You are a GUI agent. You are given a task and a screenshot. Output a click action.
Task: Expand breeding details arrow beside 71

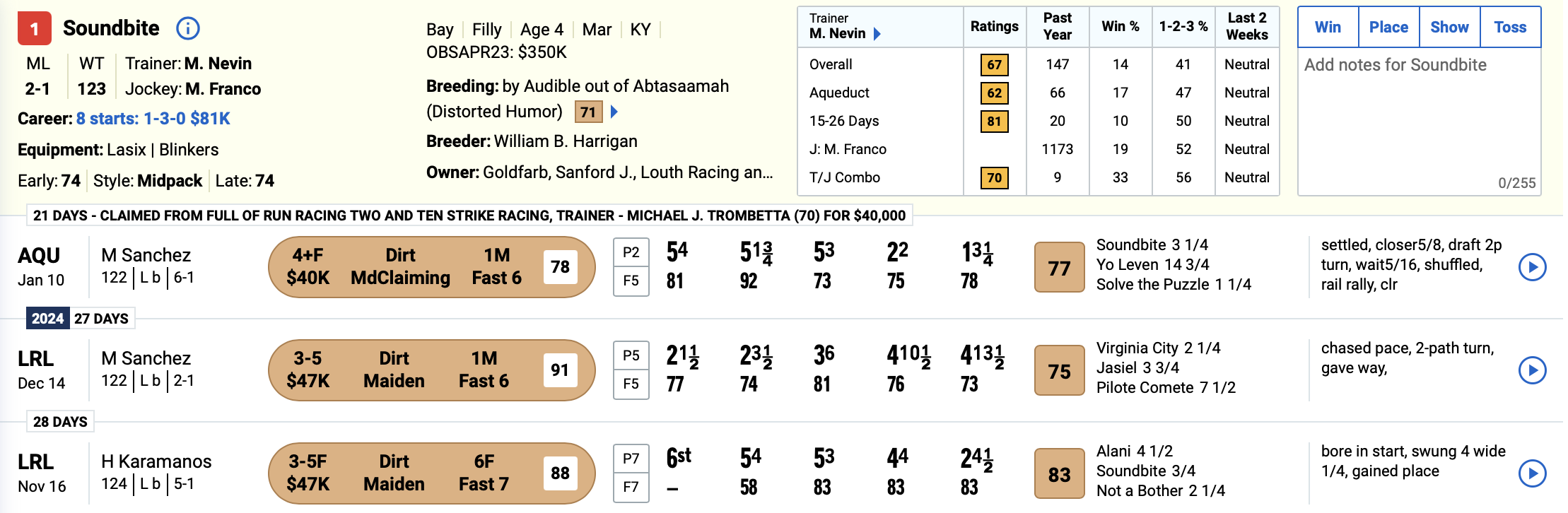pyautogui.click(x=614, y=112)
